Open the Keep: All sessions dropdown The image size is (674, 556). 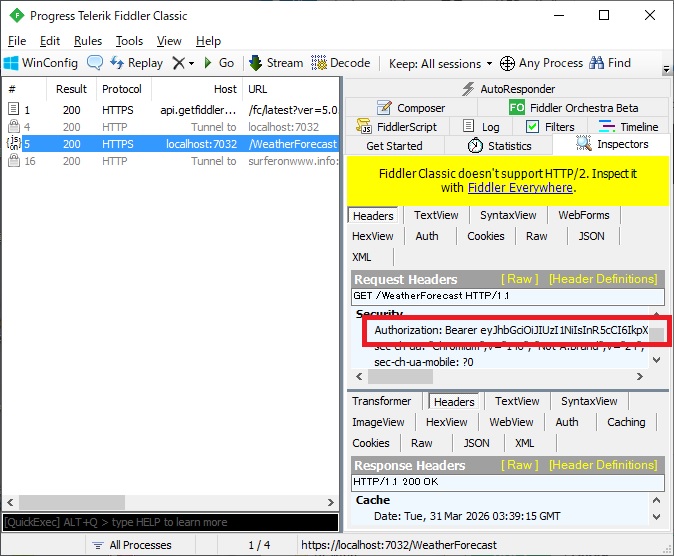(440, 63)
